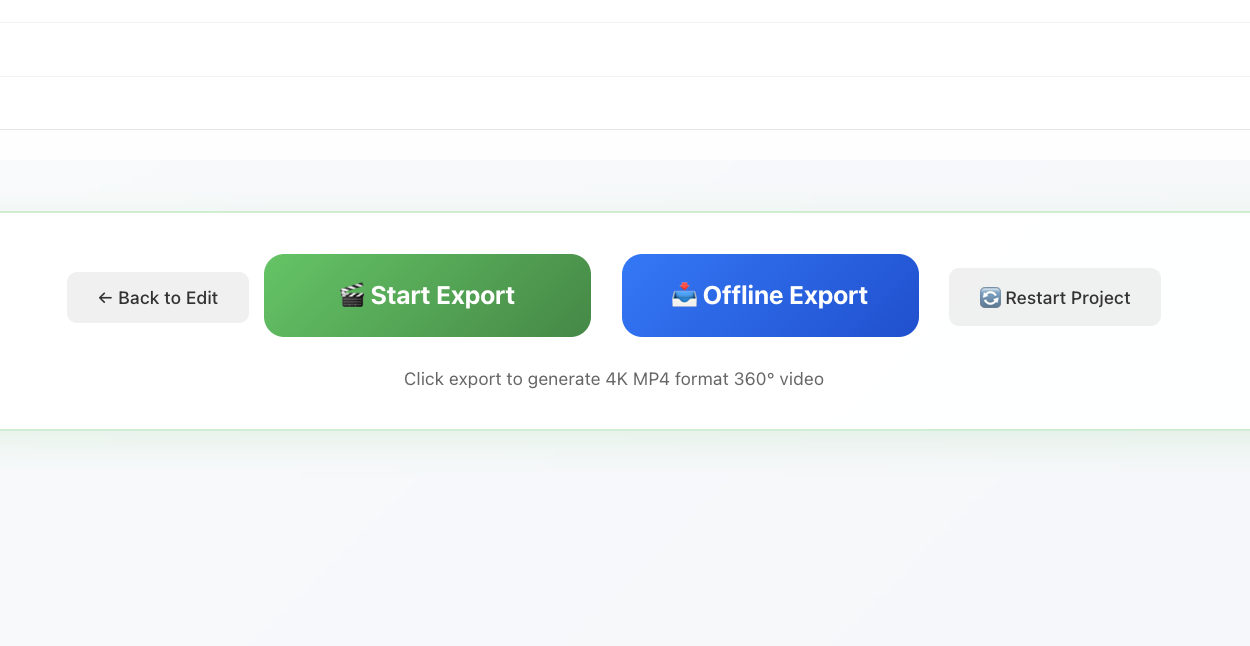
Task: Click the empty gray area below the export panel
Action: click(x=625, y=538)
